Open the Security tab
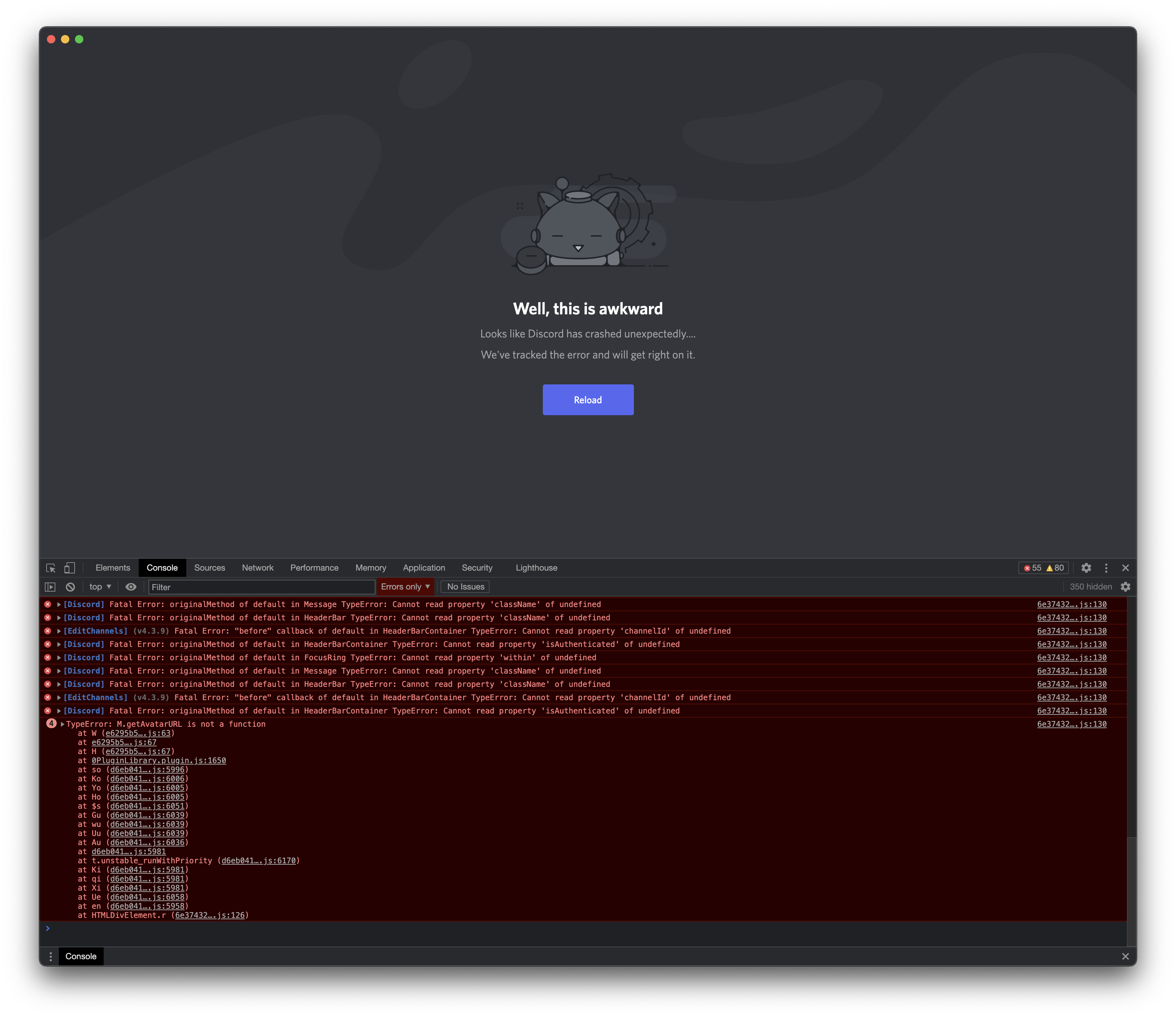1176x1018 pixels. 477,567
